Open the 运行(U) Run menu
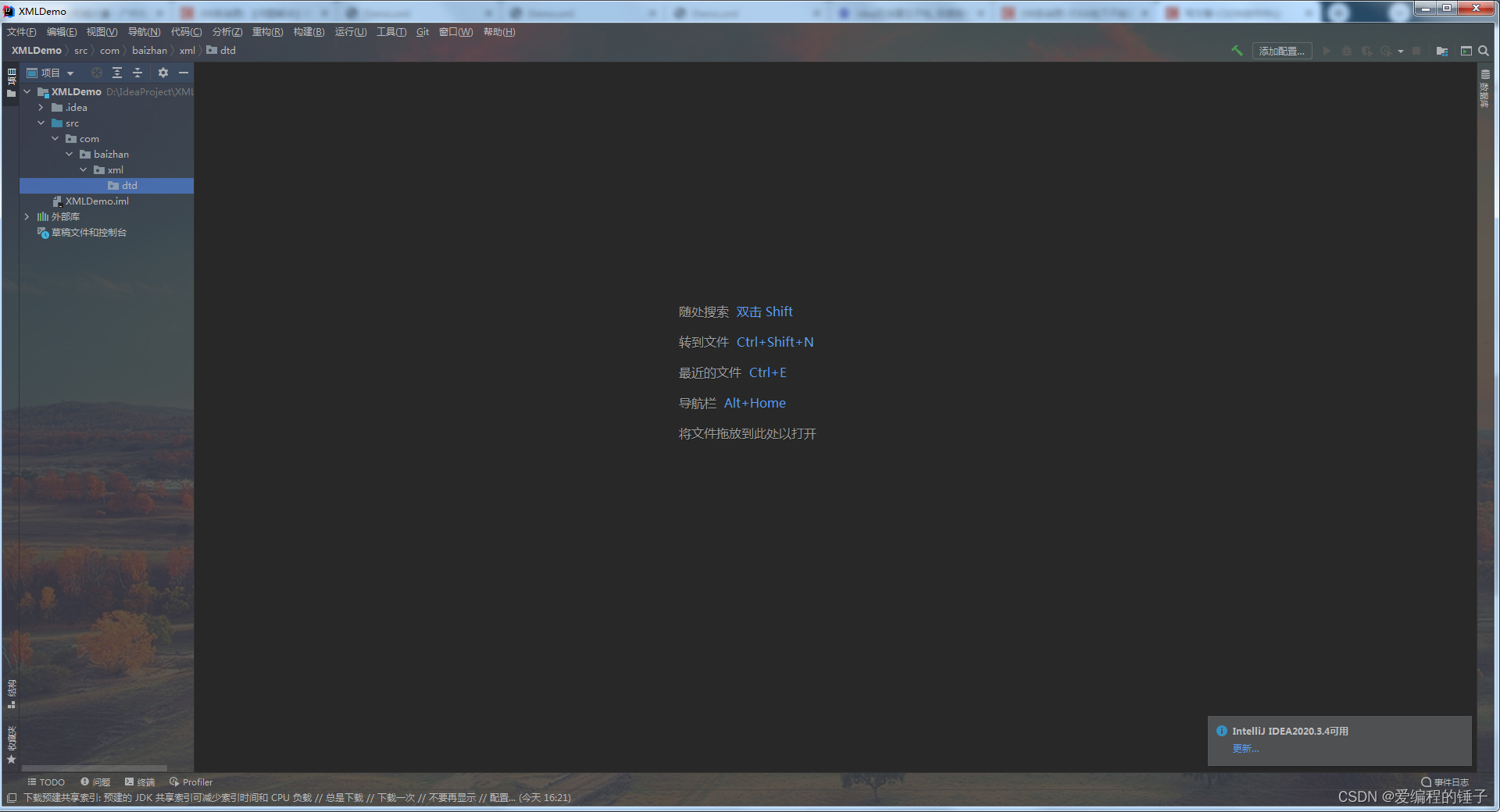The image size is (1500, 812). click(x=351, y=32)
